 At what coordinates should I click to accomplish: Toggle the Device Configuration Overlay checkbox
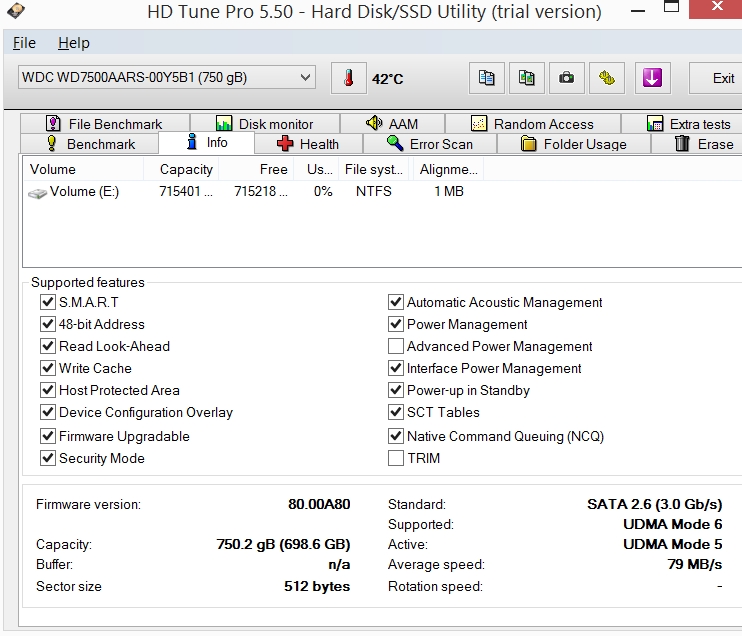click(x=48, y=412)
